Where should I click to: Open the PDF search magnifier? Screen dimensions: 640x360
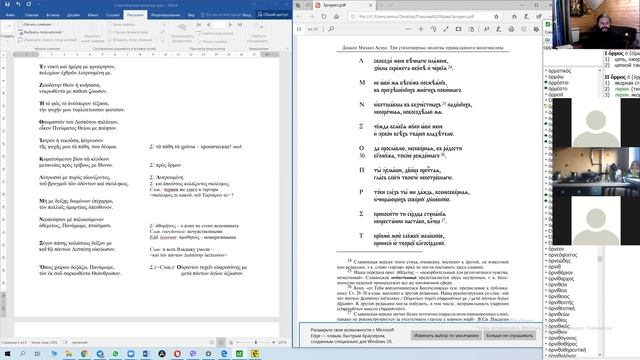coord(331,29)
